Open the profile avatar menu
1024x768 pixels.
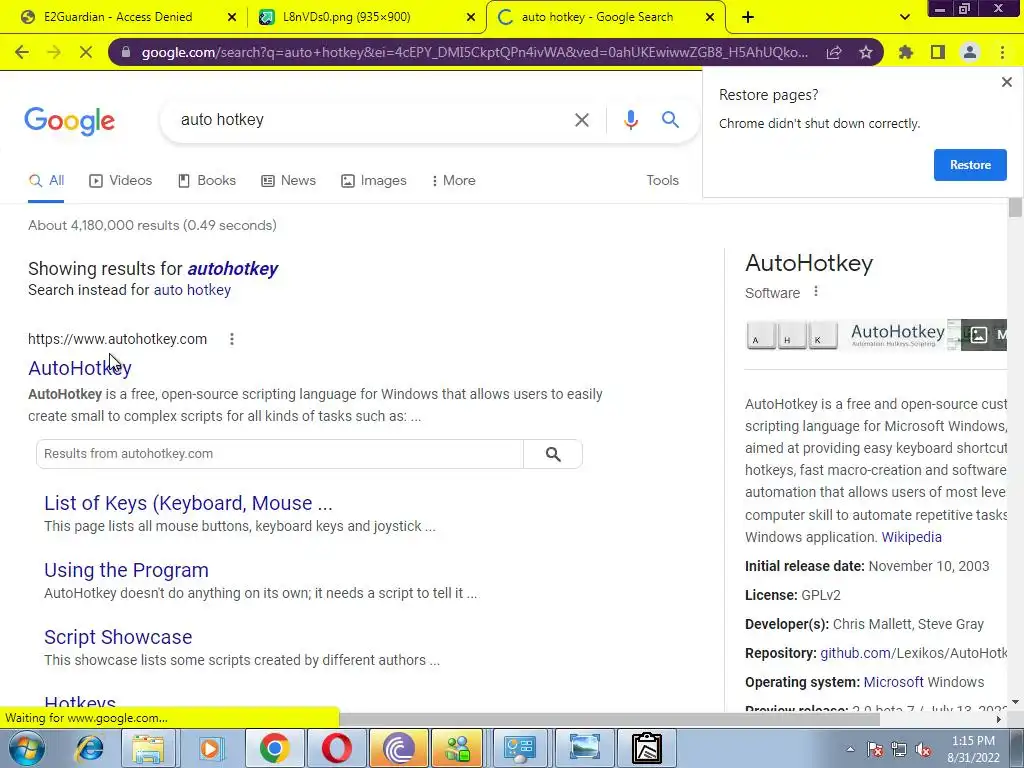pos(970,52)
